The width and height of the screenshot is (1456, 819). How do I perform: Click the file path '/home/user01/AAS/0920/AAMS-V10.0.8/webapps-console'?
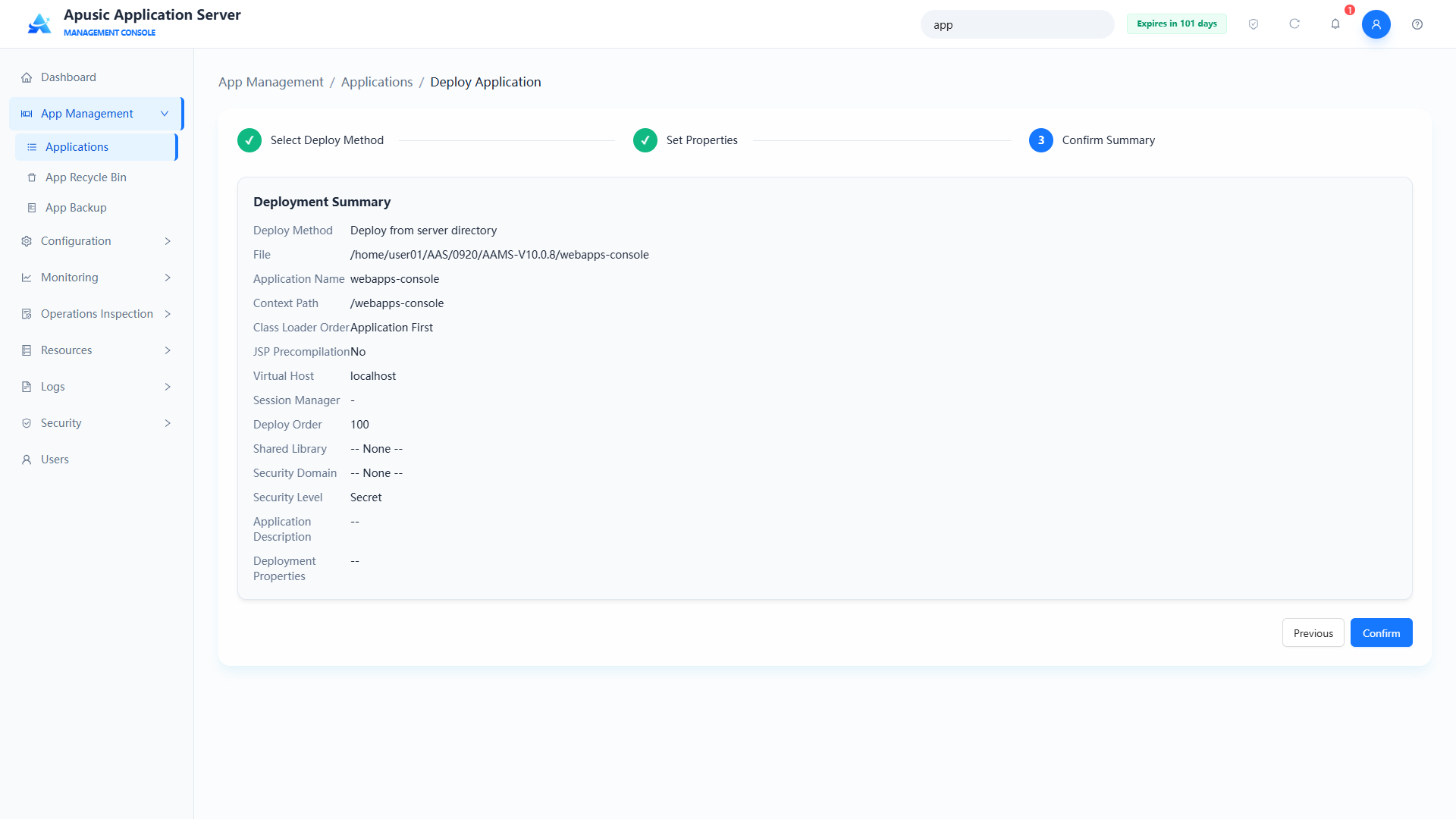(500, 255)
